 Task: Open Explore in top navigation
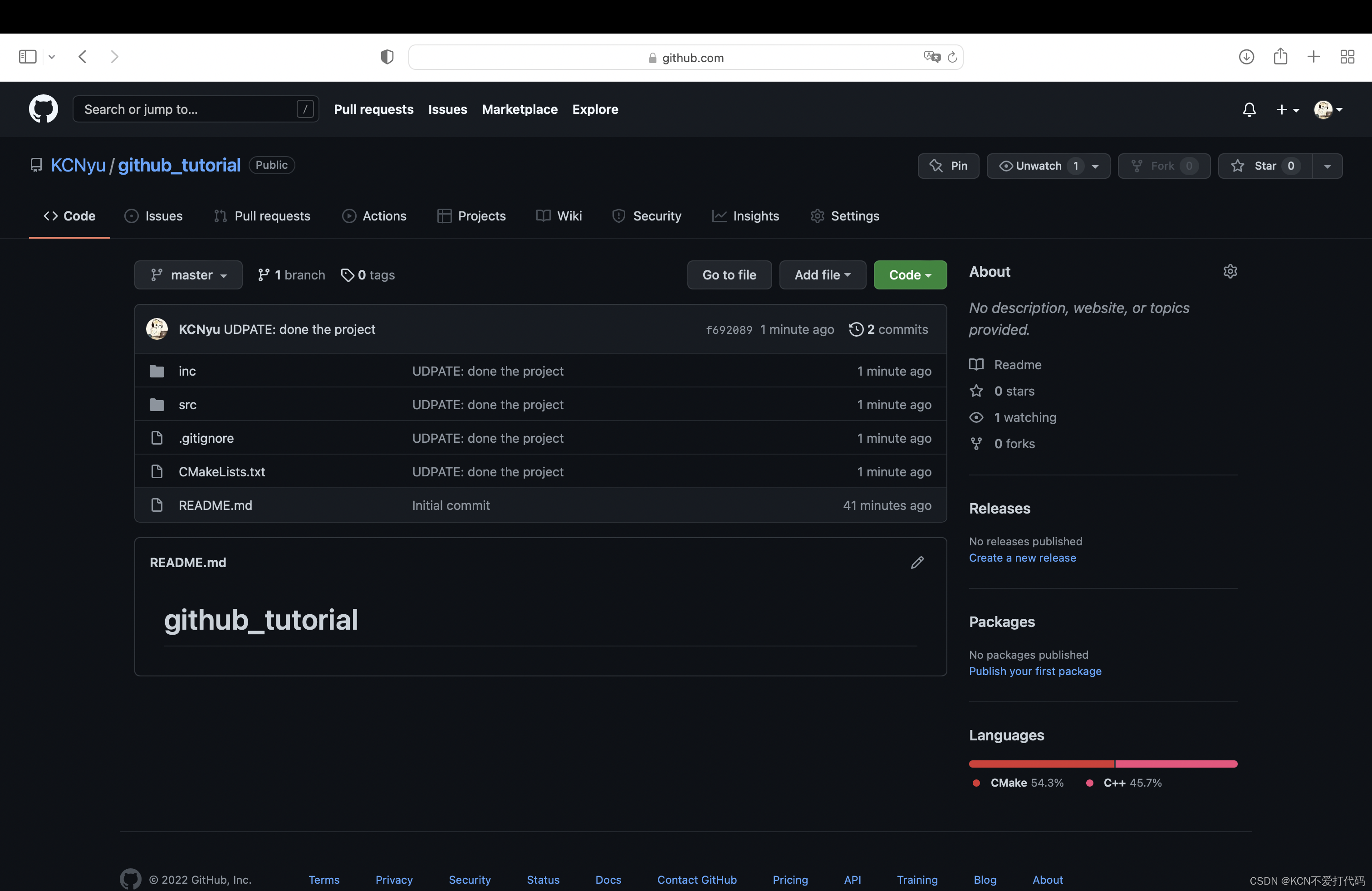pos(595,109)
